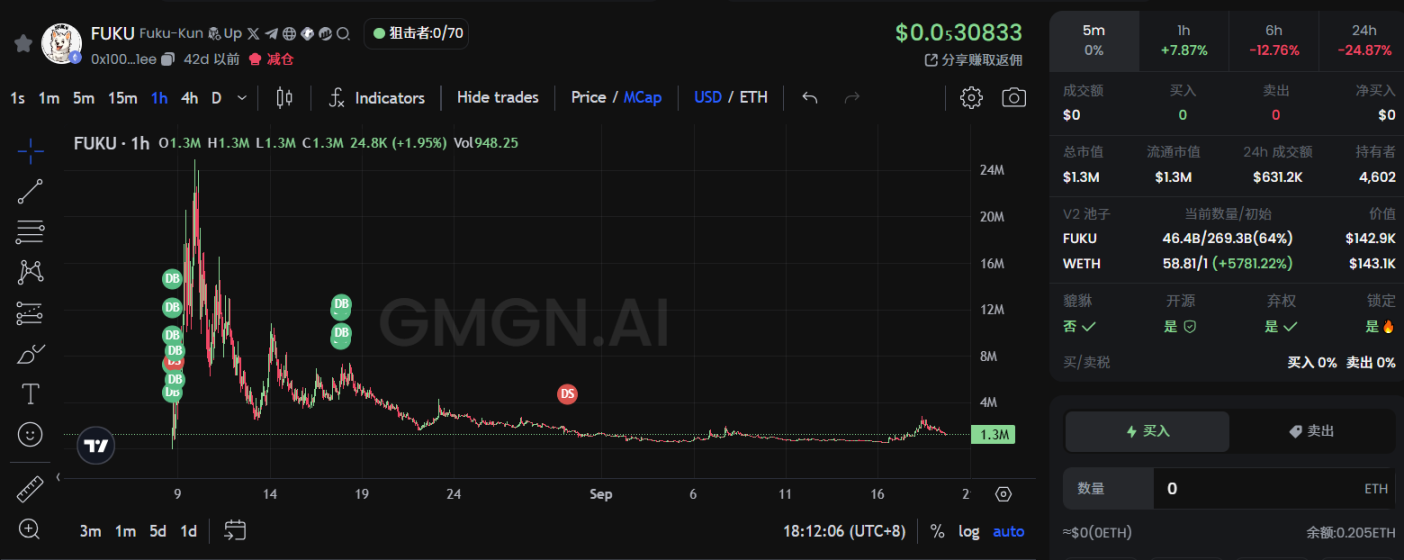Viewport: 1404px width, 560px height.
Task: Select the pattern drawing tool
Action: (31, 272)
